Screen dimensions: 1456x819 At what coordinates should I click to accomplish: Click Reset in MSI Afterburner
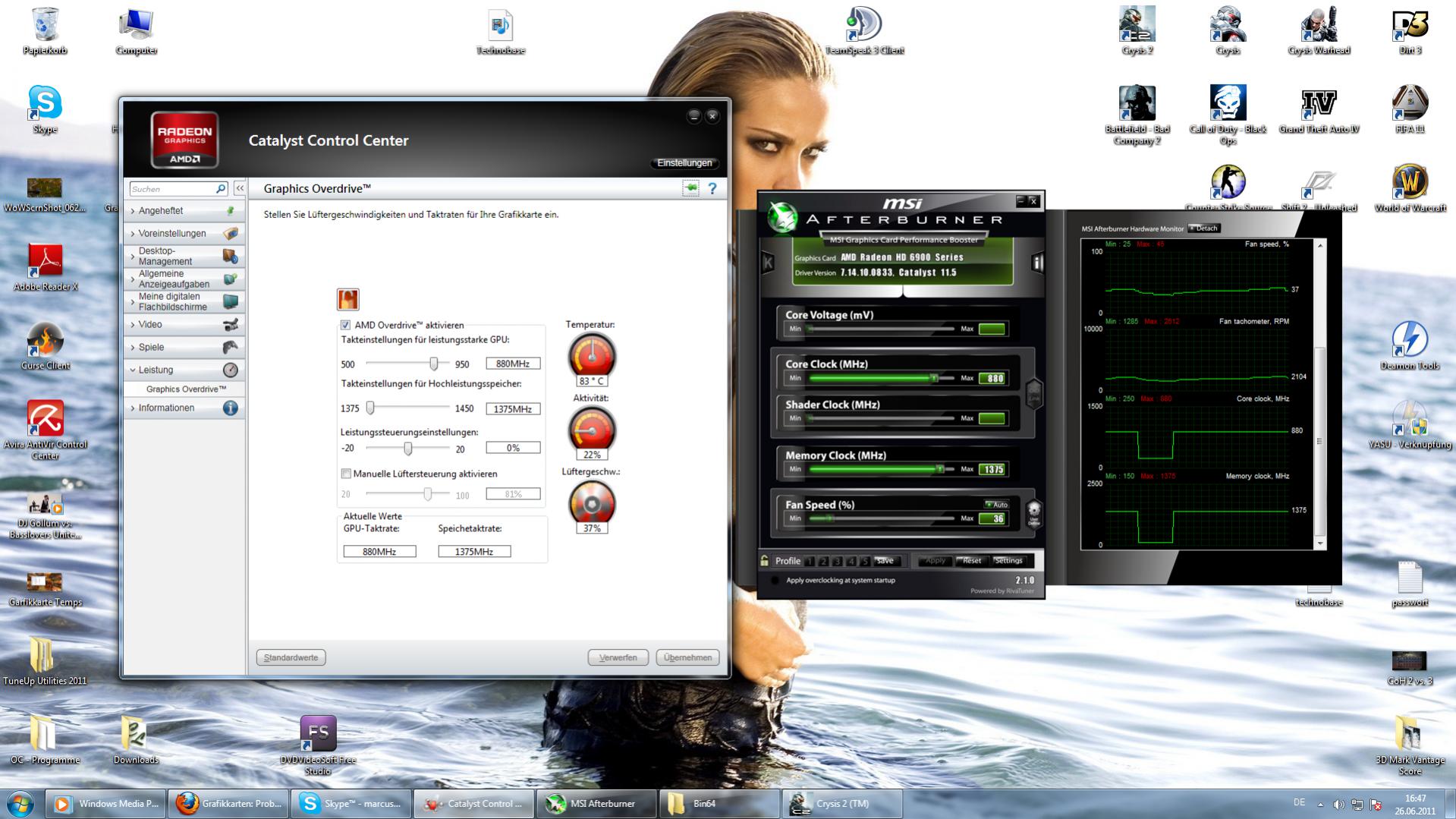point(970,561)
